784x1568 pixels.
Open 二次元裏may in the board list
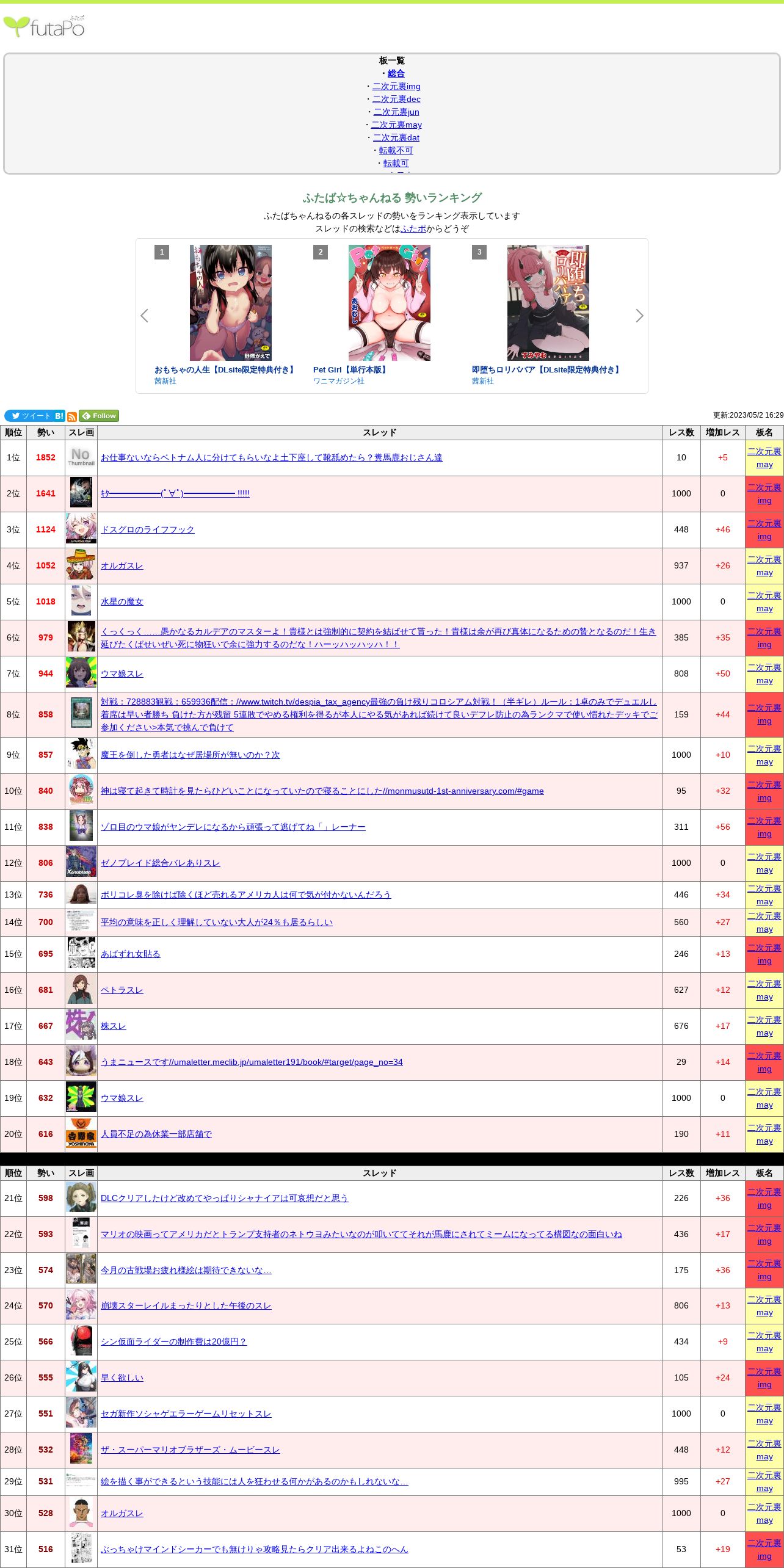(x=396, y=125)
